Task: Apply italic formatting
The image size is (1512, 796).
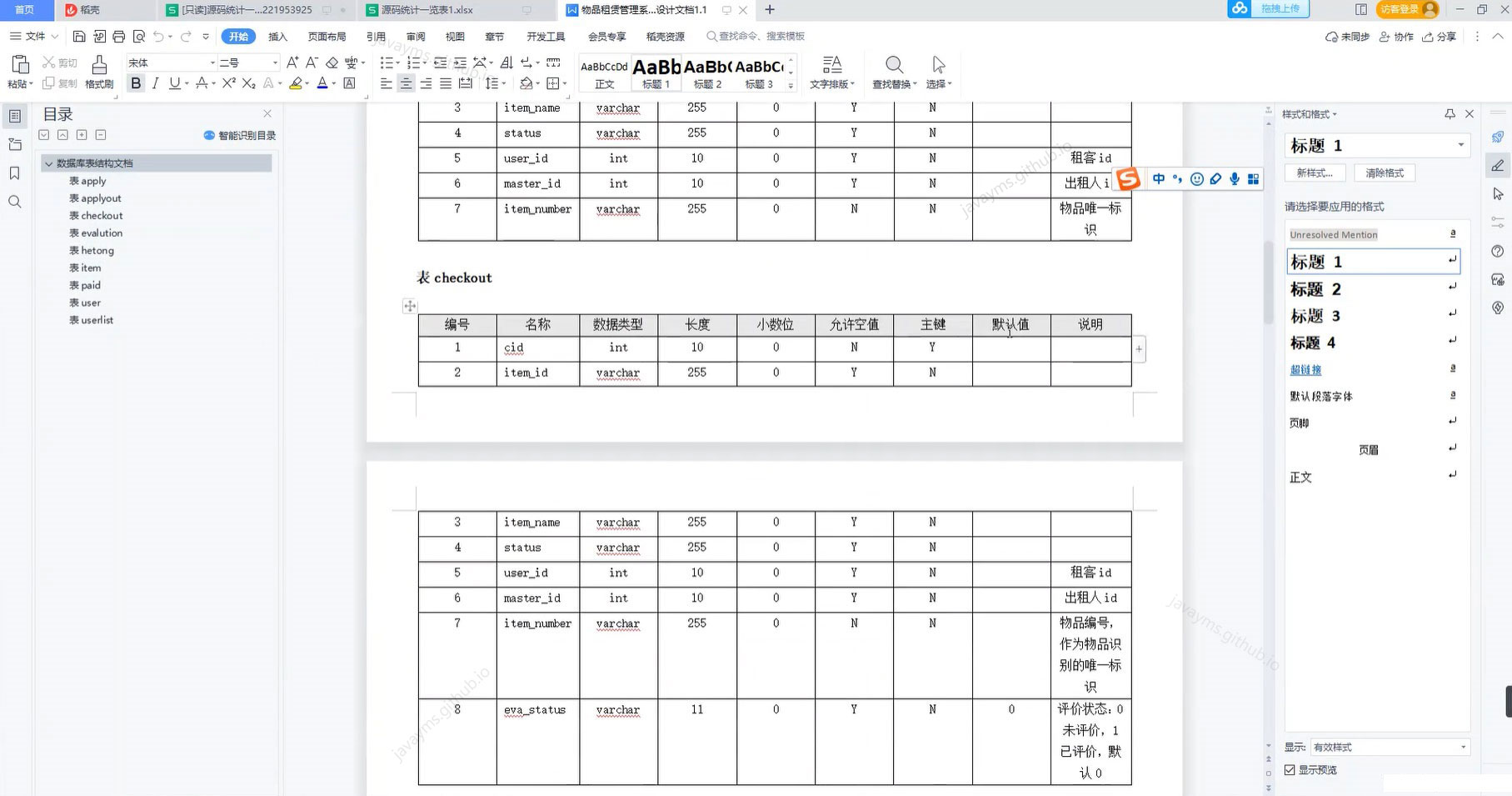Action: point(155,83)
